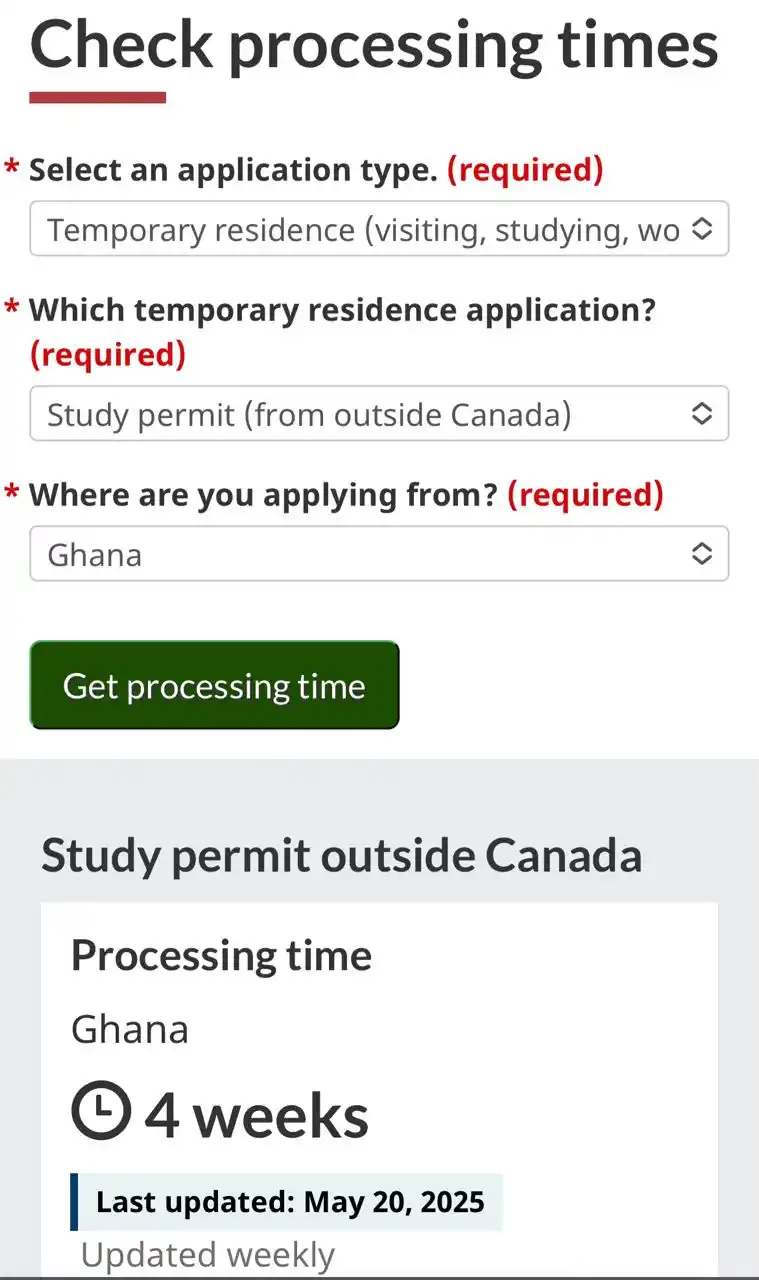Open the Ghana country dropdown
This screenshot has height=1280, width=759.
tap(379, 553)
